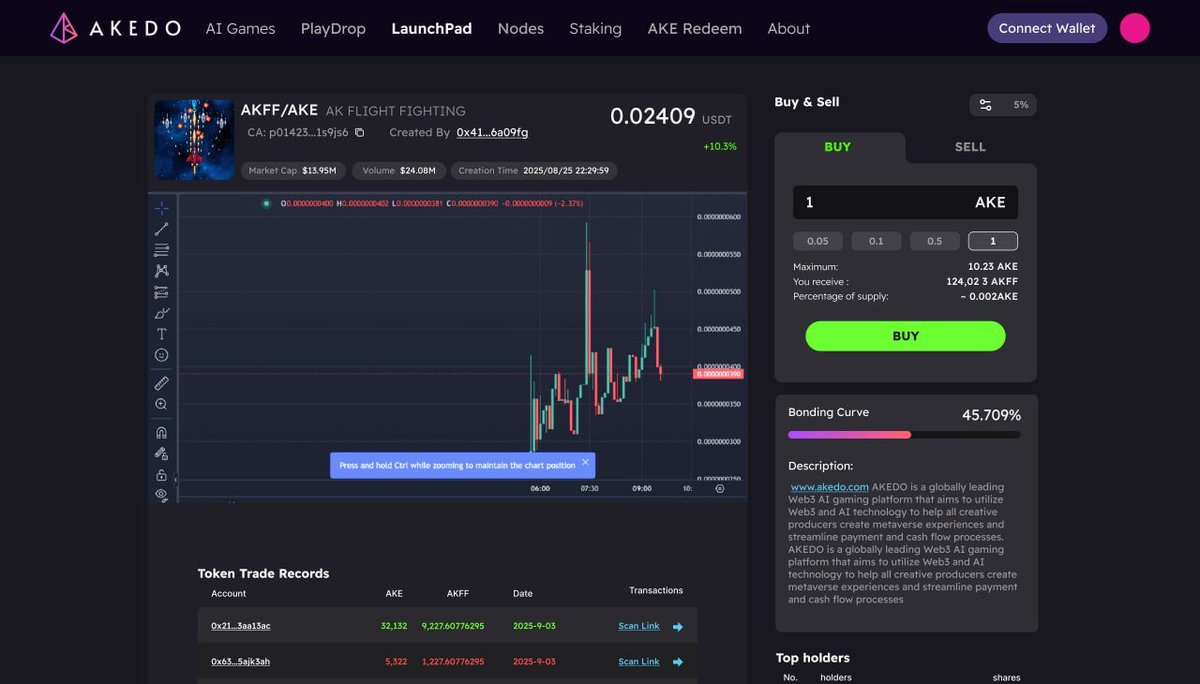
Task: Select the brush drawing tool
Action: point(161,313)
